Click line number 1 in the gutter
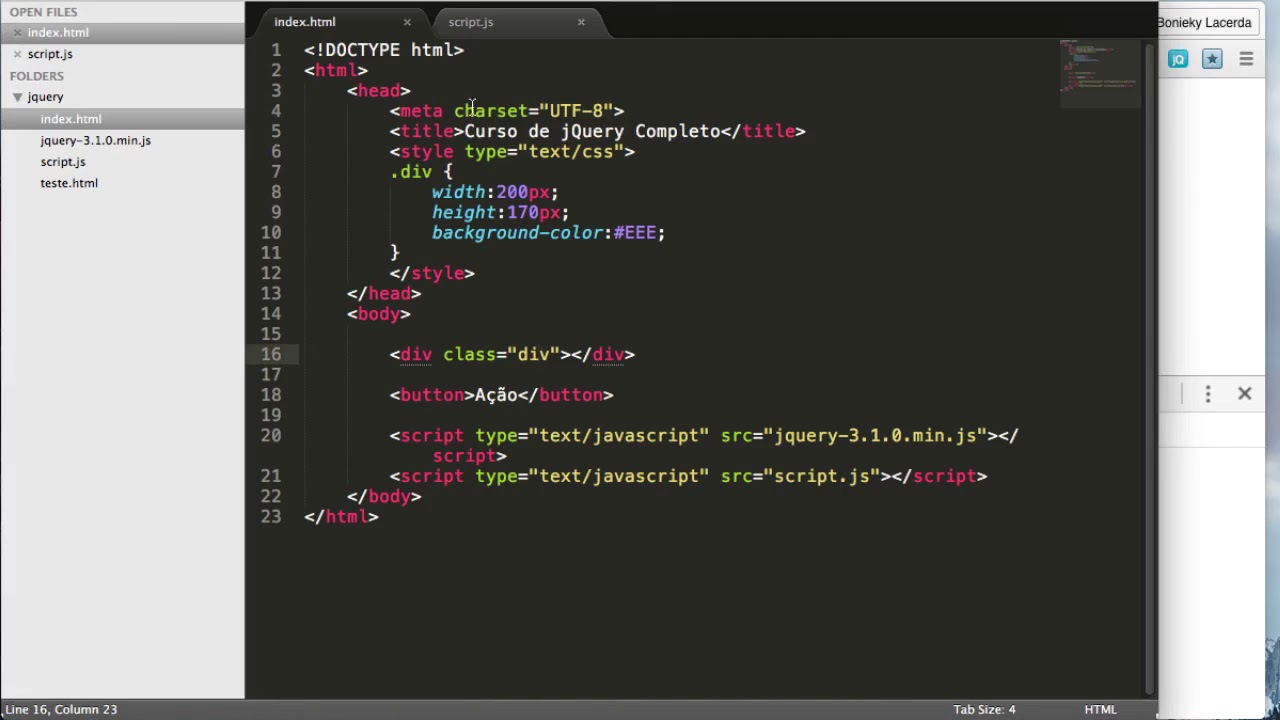Image resolution: width=1280 pixels, height=720 pixels. (x=276, y=50)
